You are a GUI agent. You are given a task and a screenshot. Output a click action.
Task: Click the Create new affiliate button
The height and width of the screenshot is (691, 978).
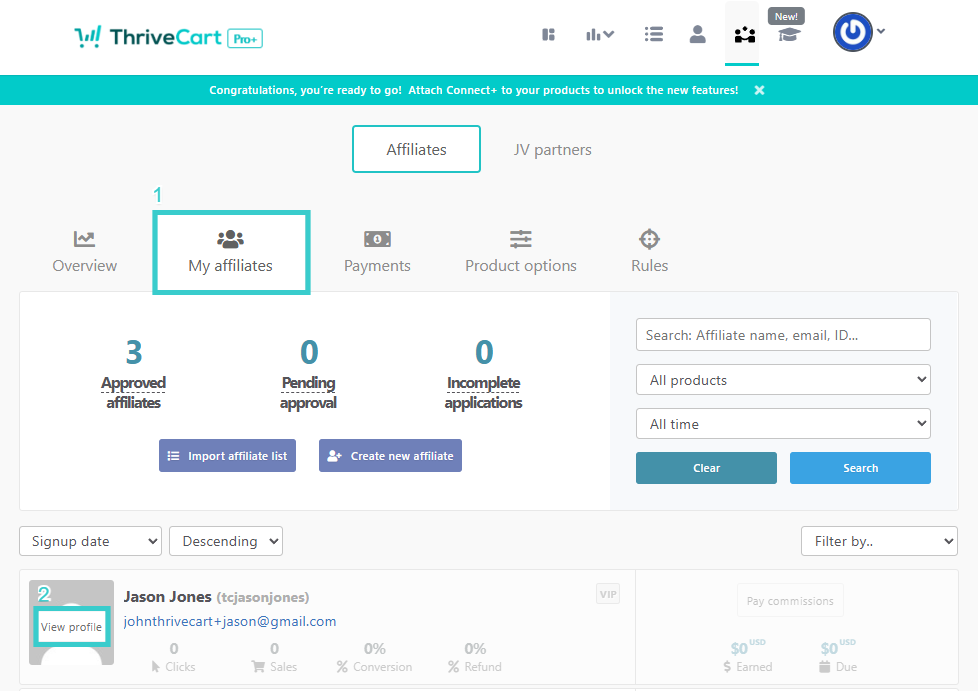tap(390, 456)
